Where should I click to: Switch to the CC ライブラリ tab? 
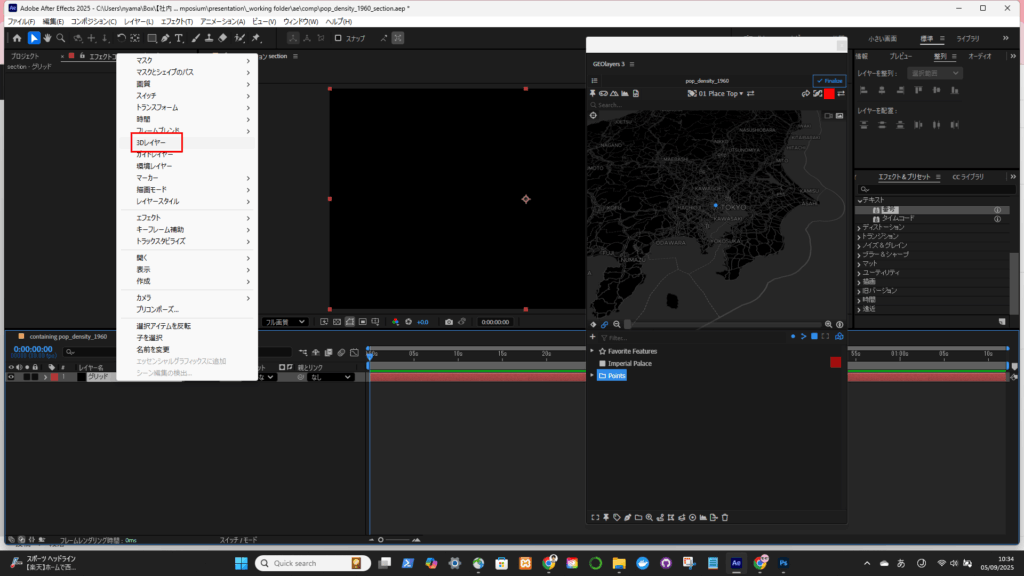(x=967, y=177)
